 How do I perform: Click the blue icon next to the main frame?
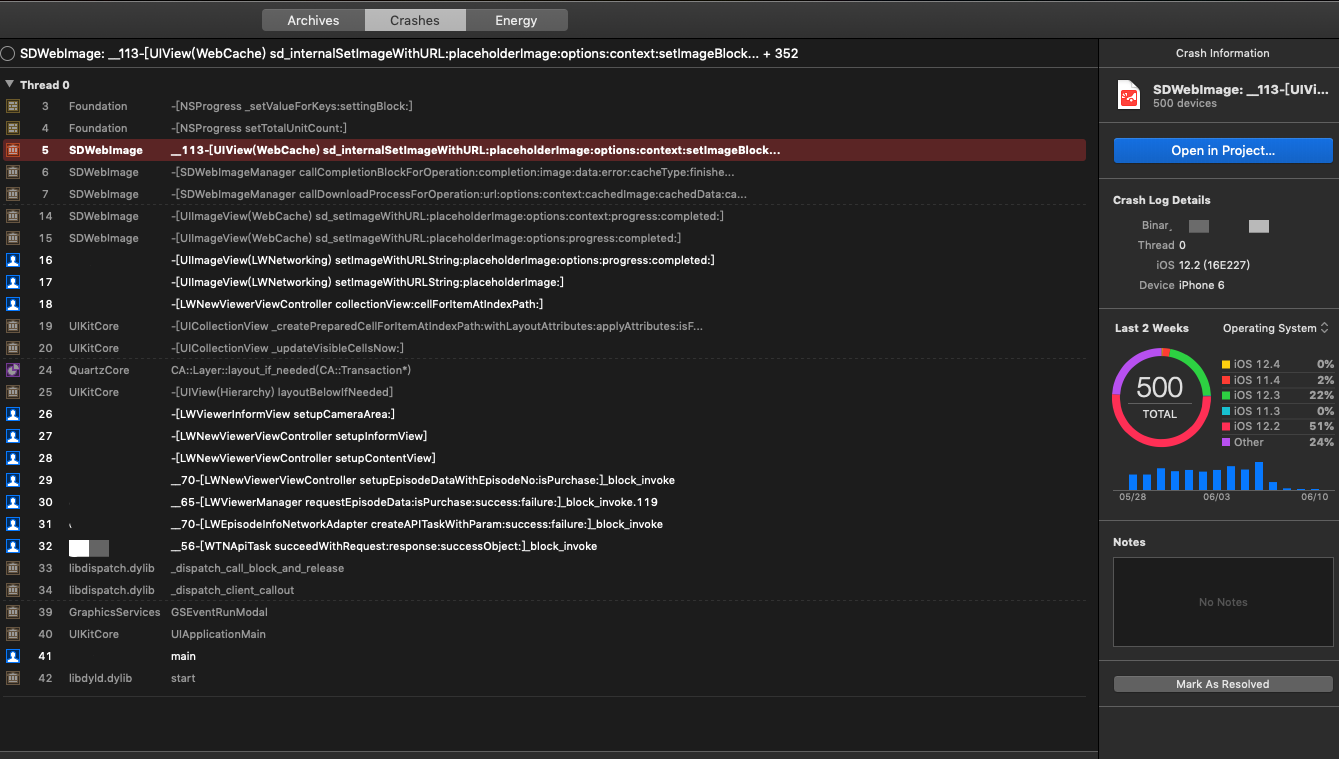13,656
